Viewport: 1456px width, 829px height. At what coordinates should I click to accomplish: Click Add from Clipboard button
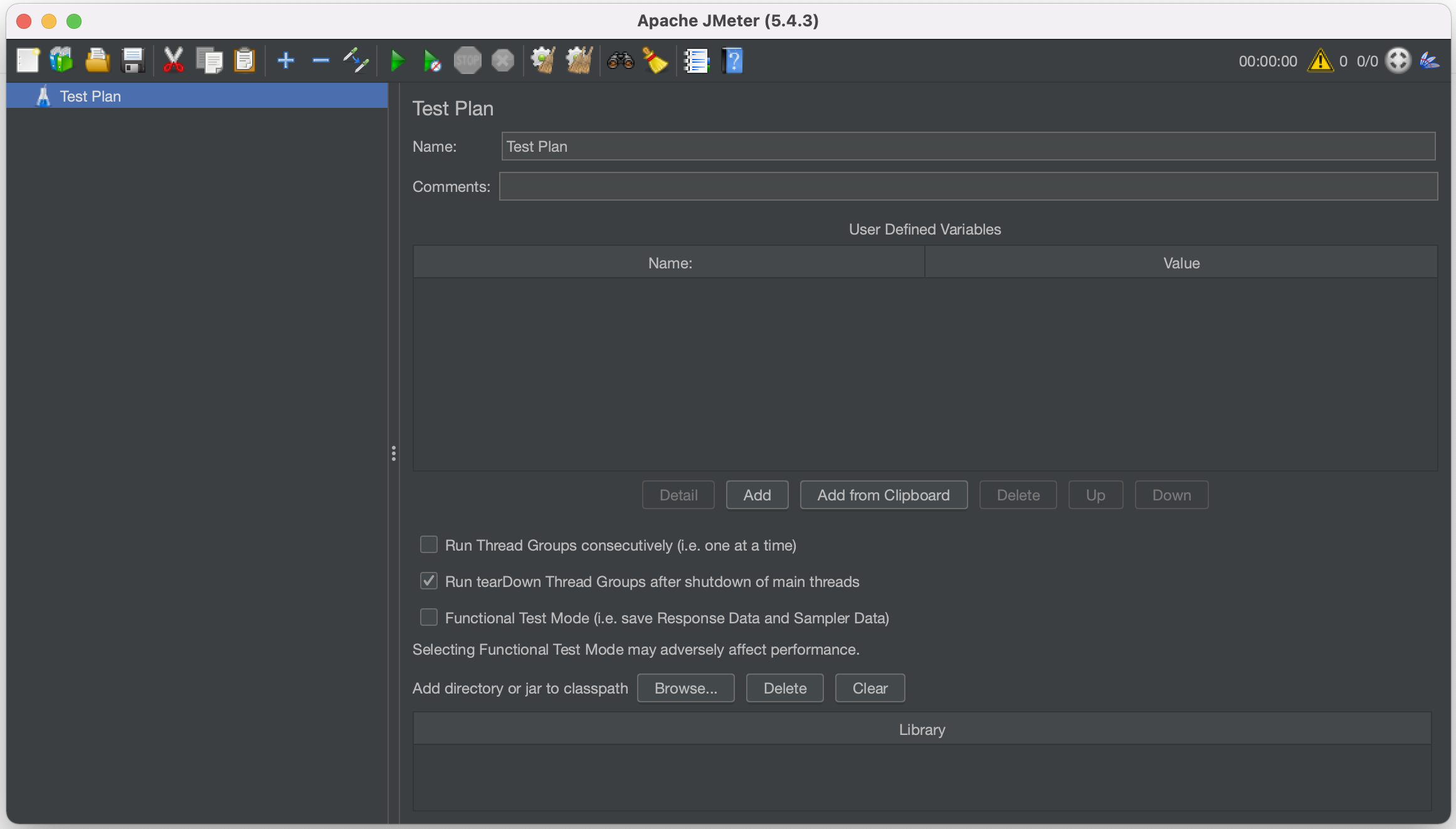[x=884, y=495]
